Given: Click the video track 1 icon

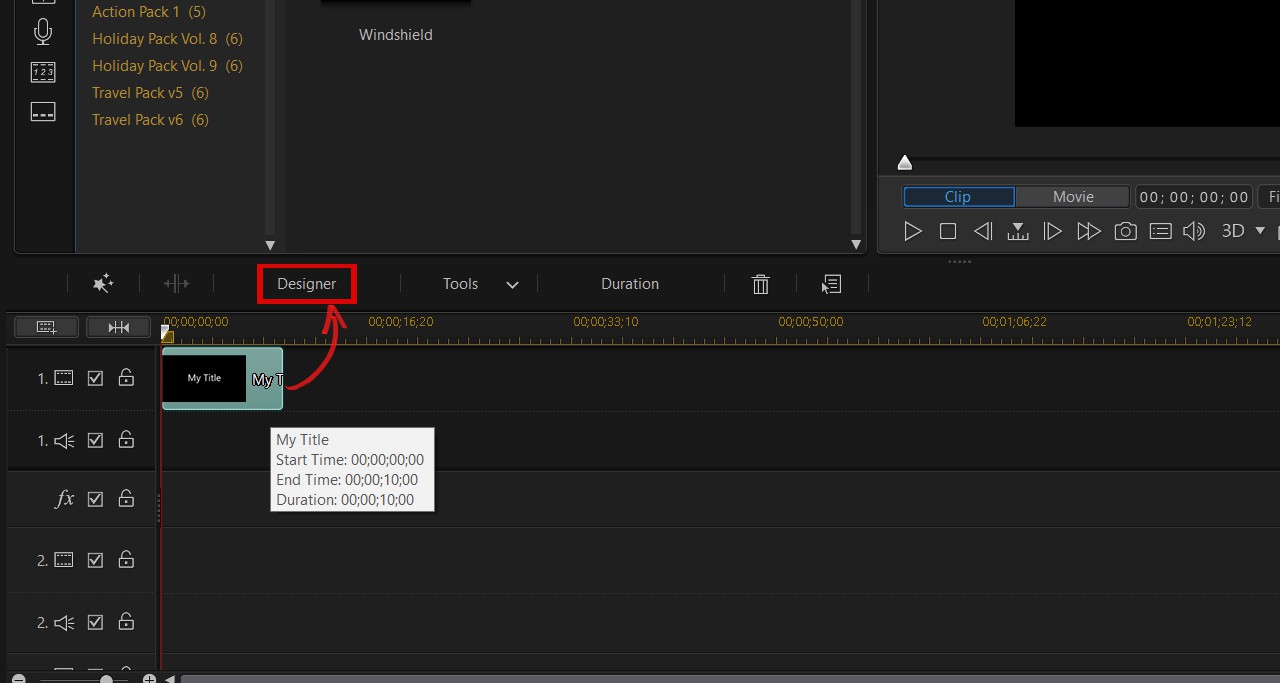Looking at the screenshot, I should [x=64, y=379].
